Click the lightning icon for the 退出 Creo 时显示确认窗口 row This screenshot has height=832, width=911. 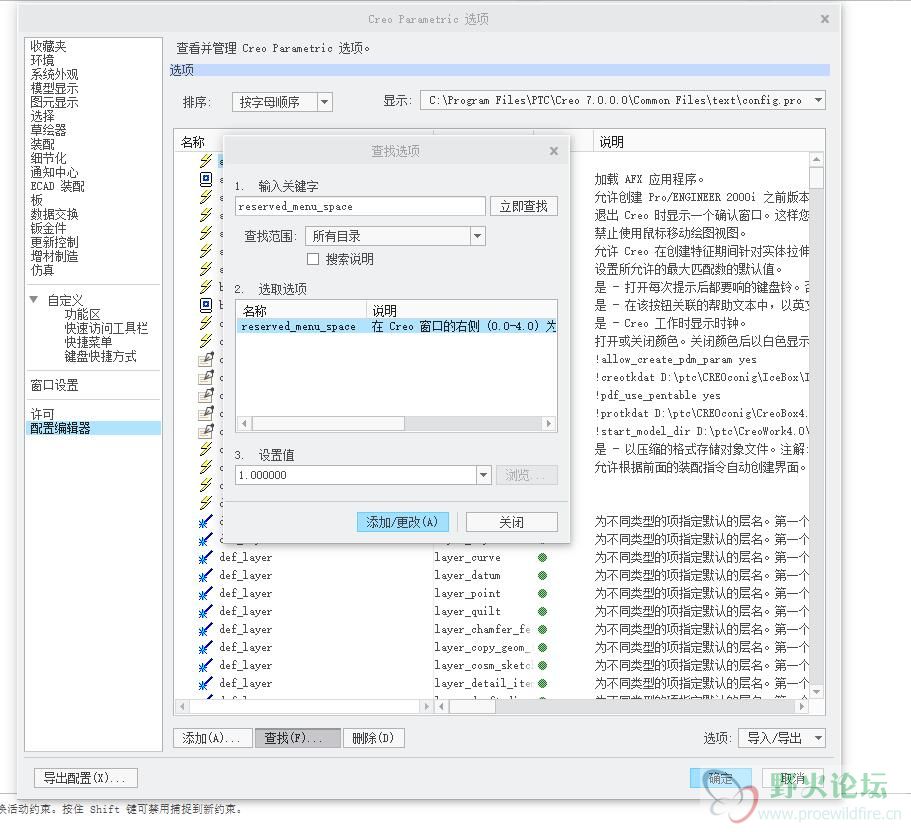coord(206,215)
